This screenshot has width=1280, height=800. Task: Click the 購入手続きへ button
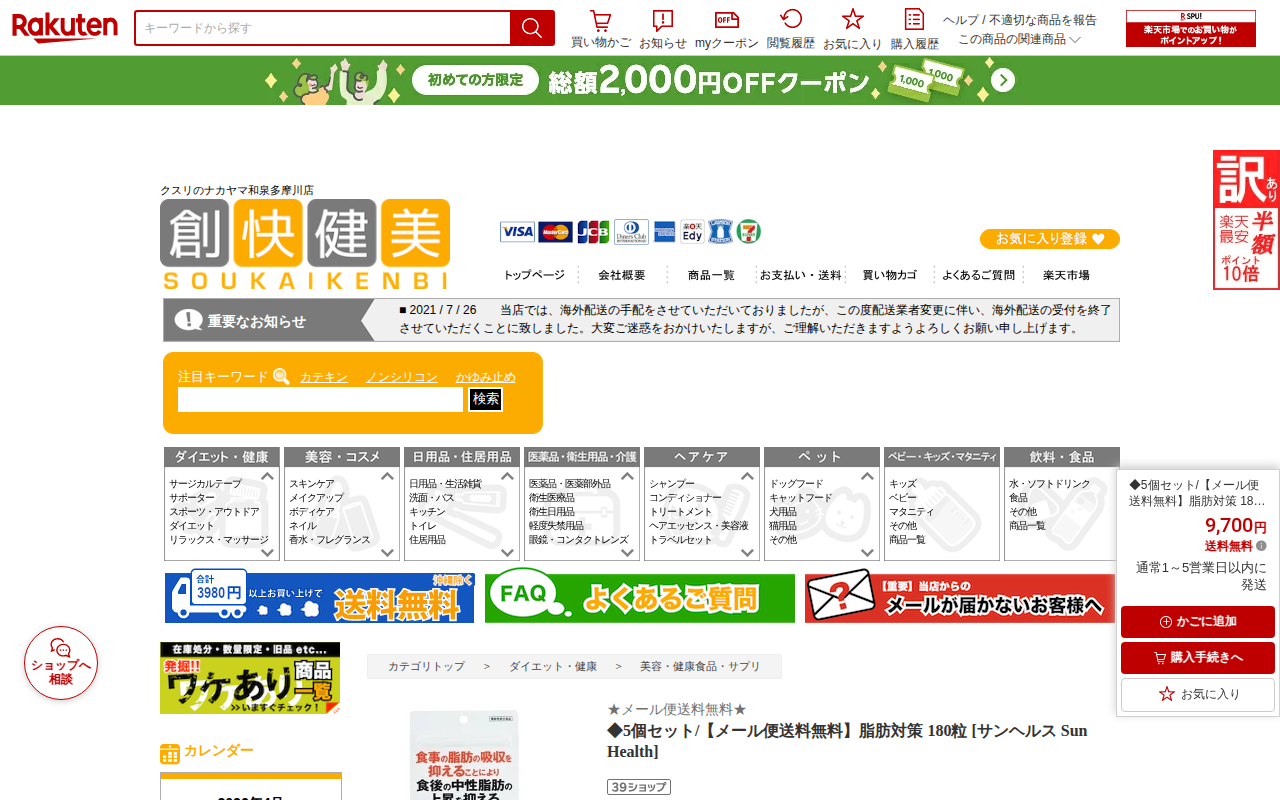pos(1198,658)
